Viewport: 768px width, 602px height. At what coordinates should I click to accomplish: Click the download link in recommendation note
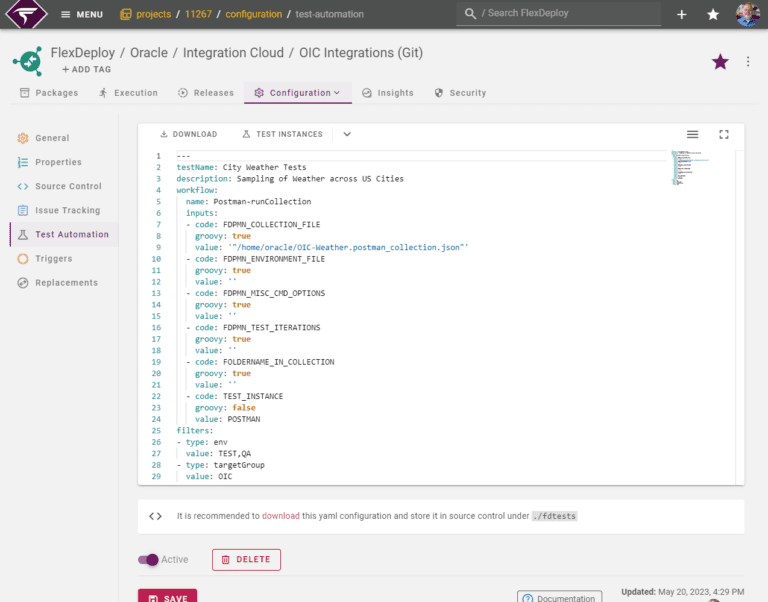(281, 516)
